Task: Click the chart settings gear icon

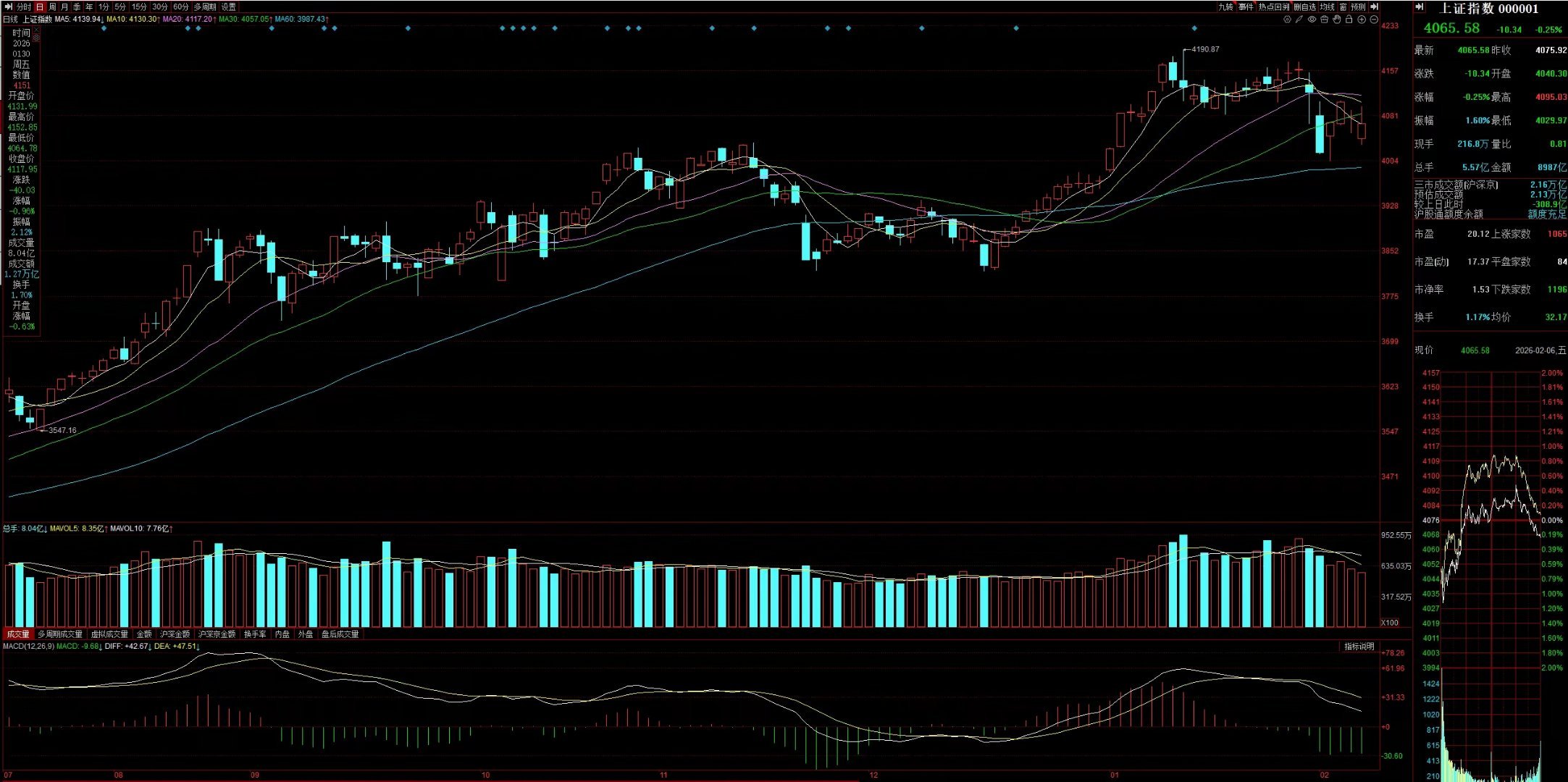Action: 1287,20
